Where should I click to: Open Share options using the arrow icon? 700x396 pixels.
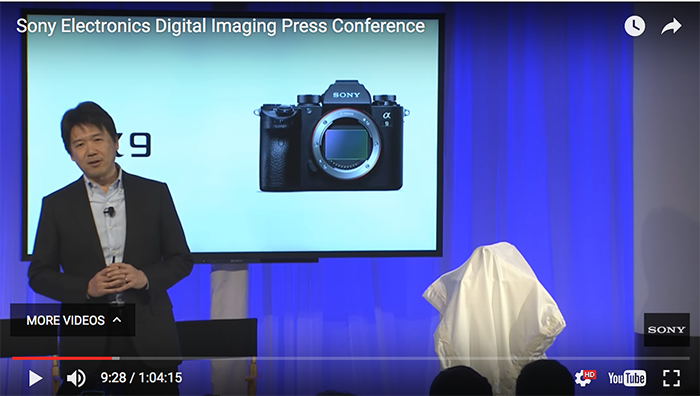click(671, 26)
